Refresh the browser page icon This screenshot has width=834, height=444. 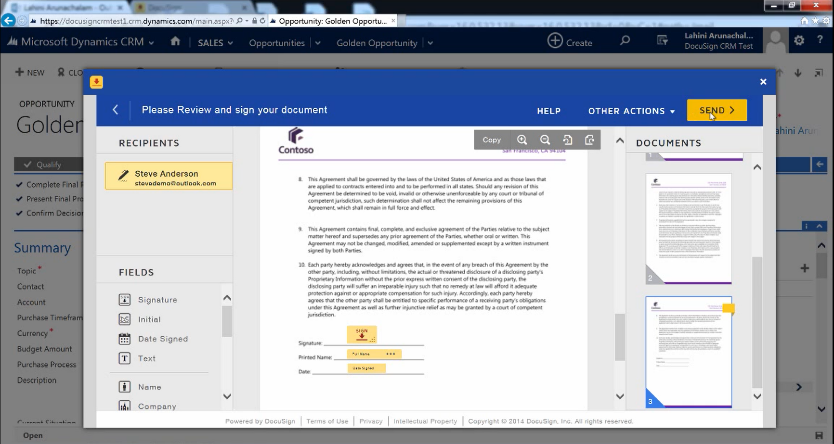262,21
